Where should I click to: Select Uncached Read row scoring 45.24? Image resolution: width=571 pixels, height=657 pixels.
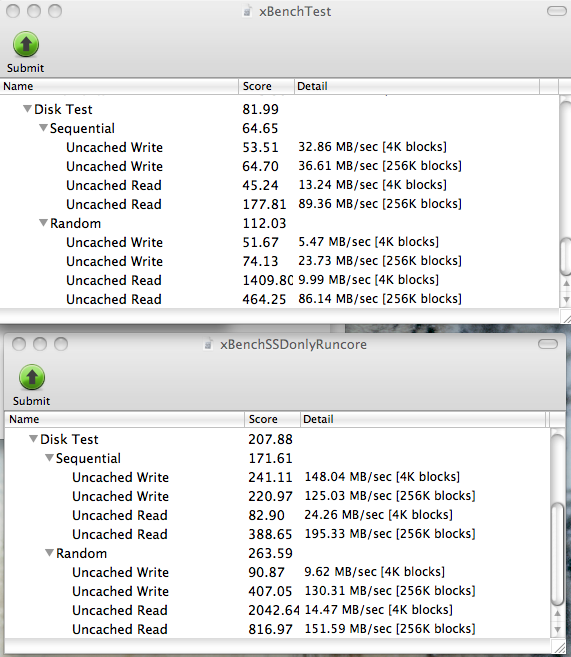(x=279, y=185)
